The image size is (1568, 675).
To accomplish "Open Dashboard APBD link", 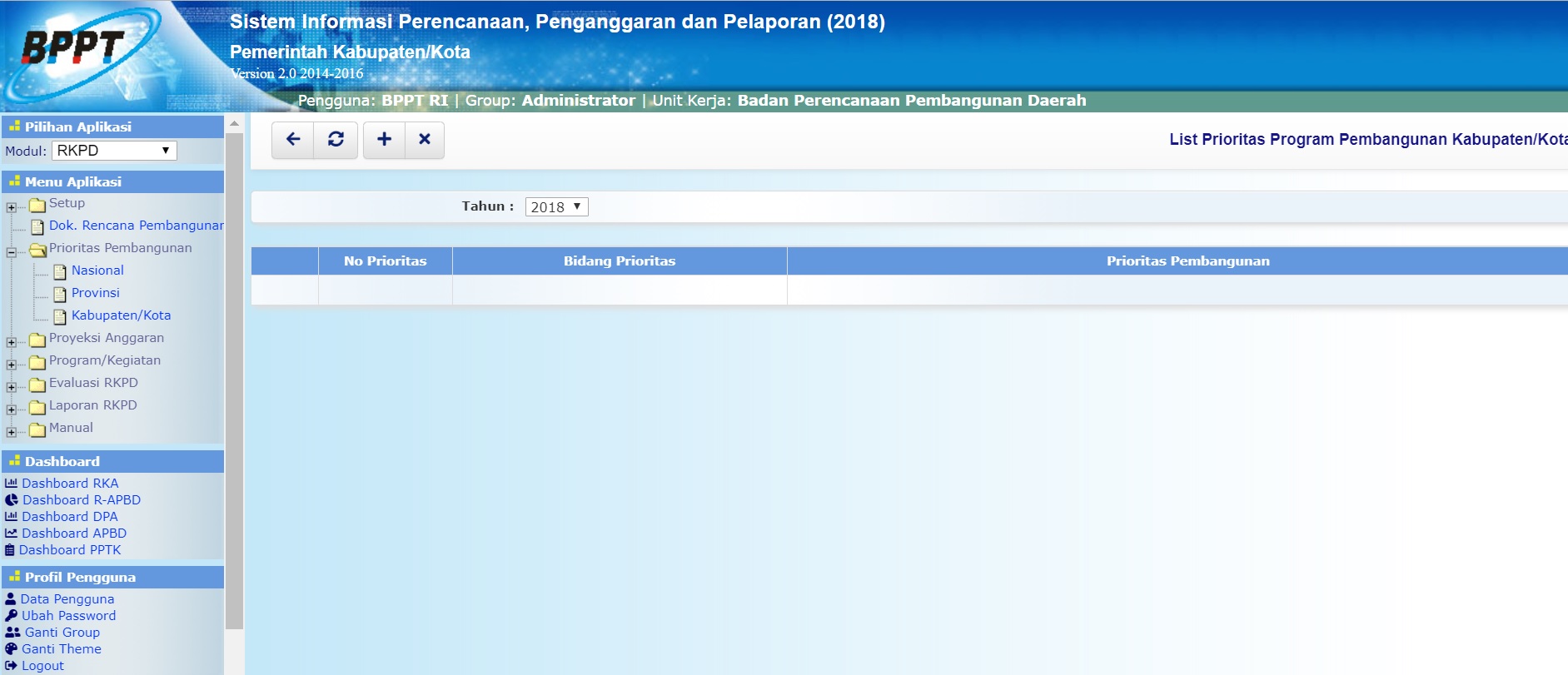I will (x=74, y=534).
